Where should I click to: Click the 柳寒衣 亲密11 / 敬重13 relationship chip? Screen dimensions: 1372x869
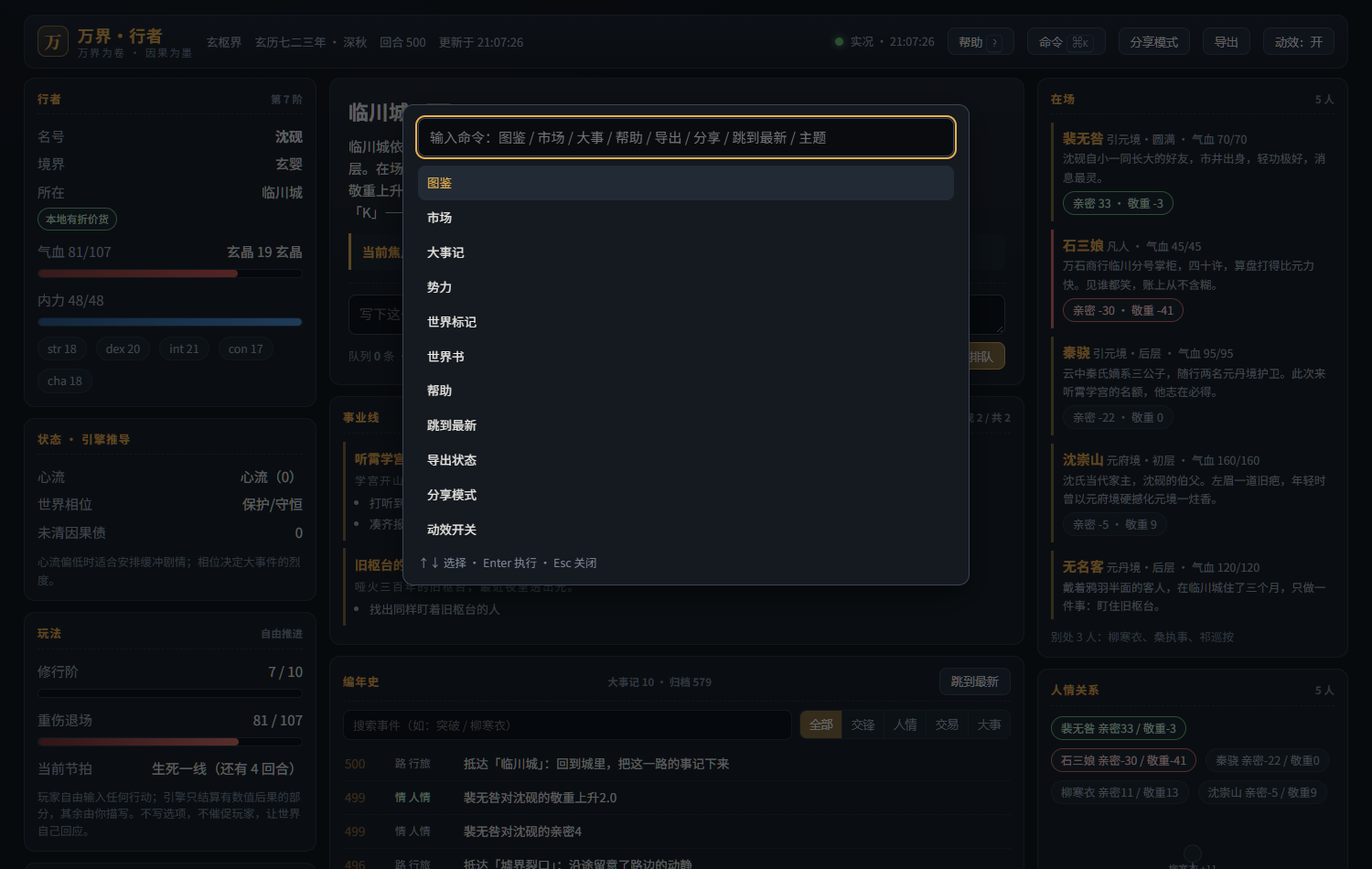pos(1120,792)
